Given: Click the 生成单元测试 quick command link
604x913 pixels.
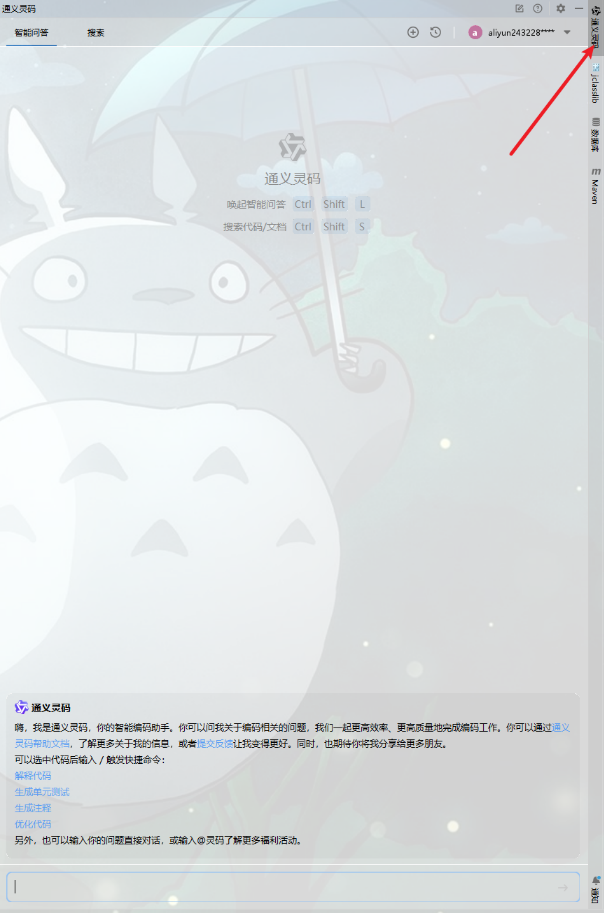Looking at the screenshot, I should [42, 792].
